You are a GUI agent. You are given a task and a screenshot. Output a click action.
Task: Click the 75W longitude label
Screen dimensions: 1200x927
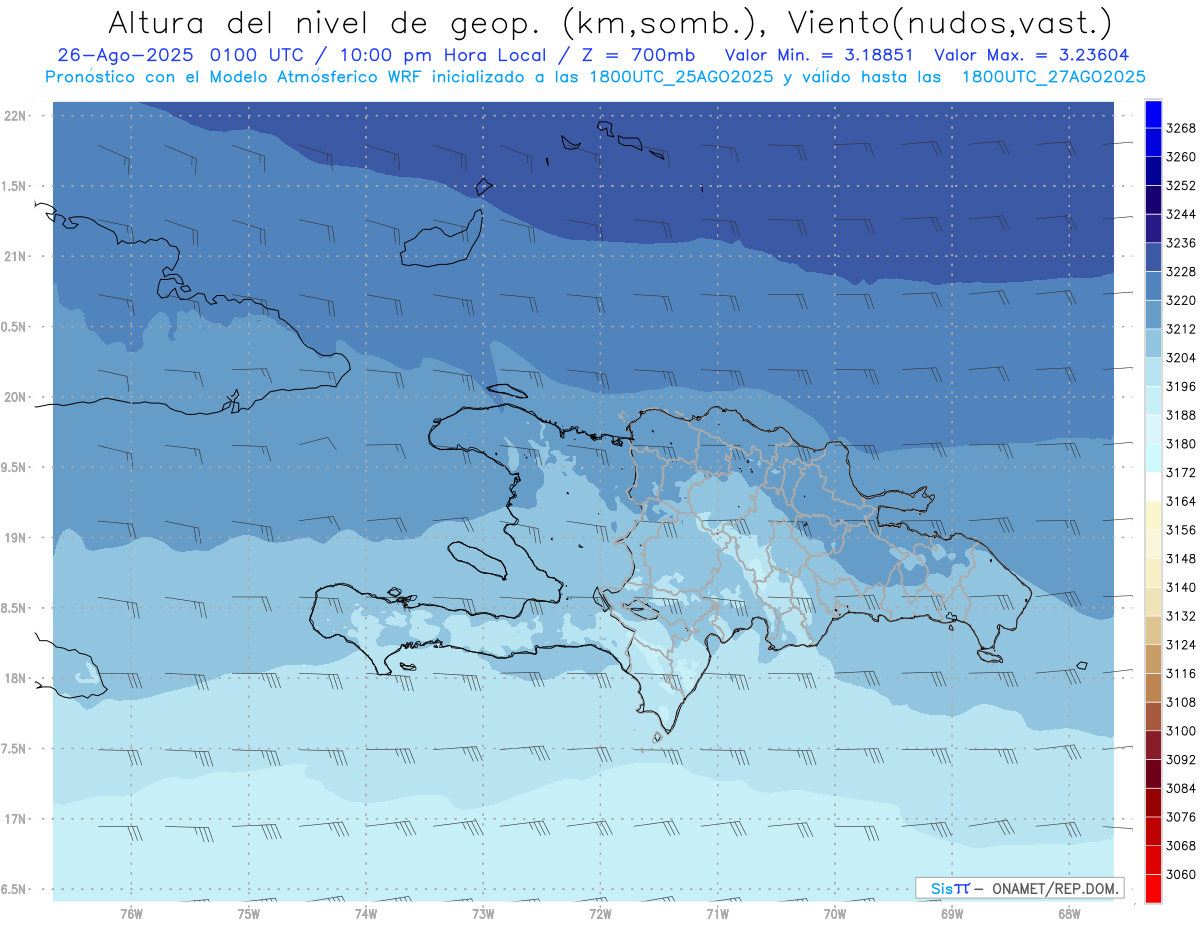tap(249, 914)
